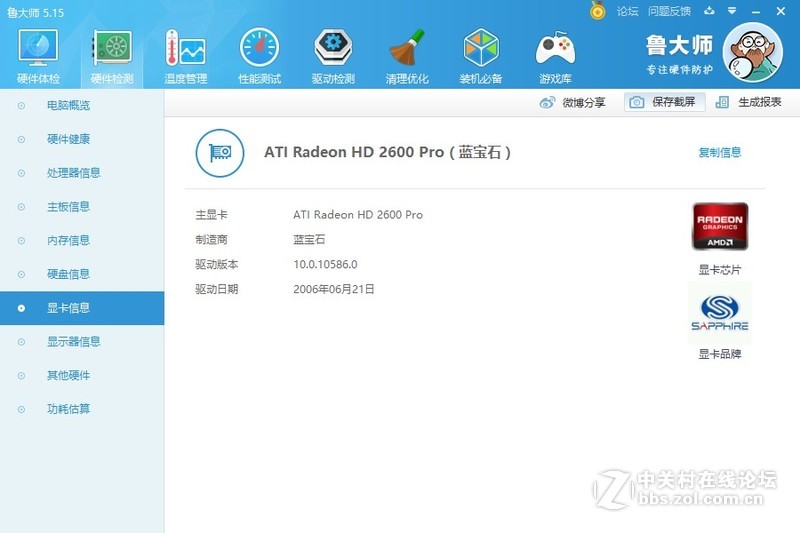Click the Sapphire brand logo
This screenshot has height=533, width=800.
pos(720,312)
